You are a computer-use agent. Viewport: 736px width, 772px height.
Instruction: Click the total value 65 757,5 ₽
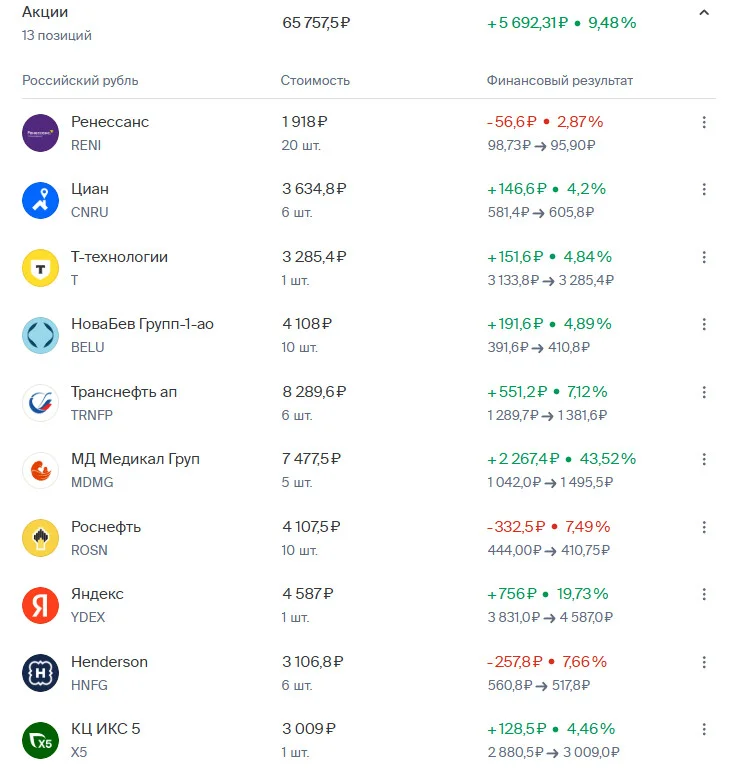pyautogui.click(x=316, y=23)
